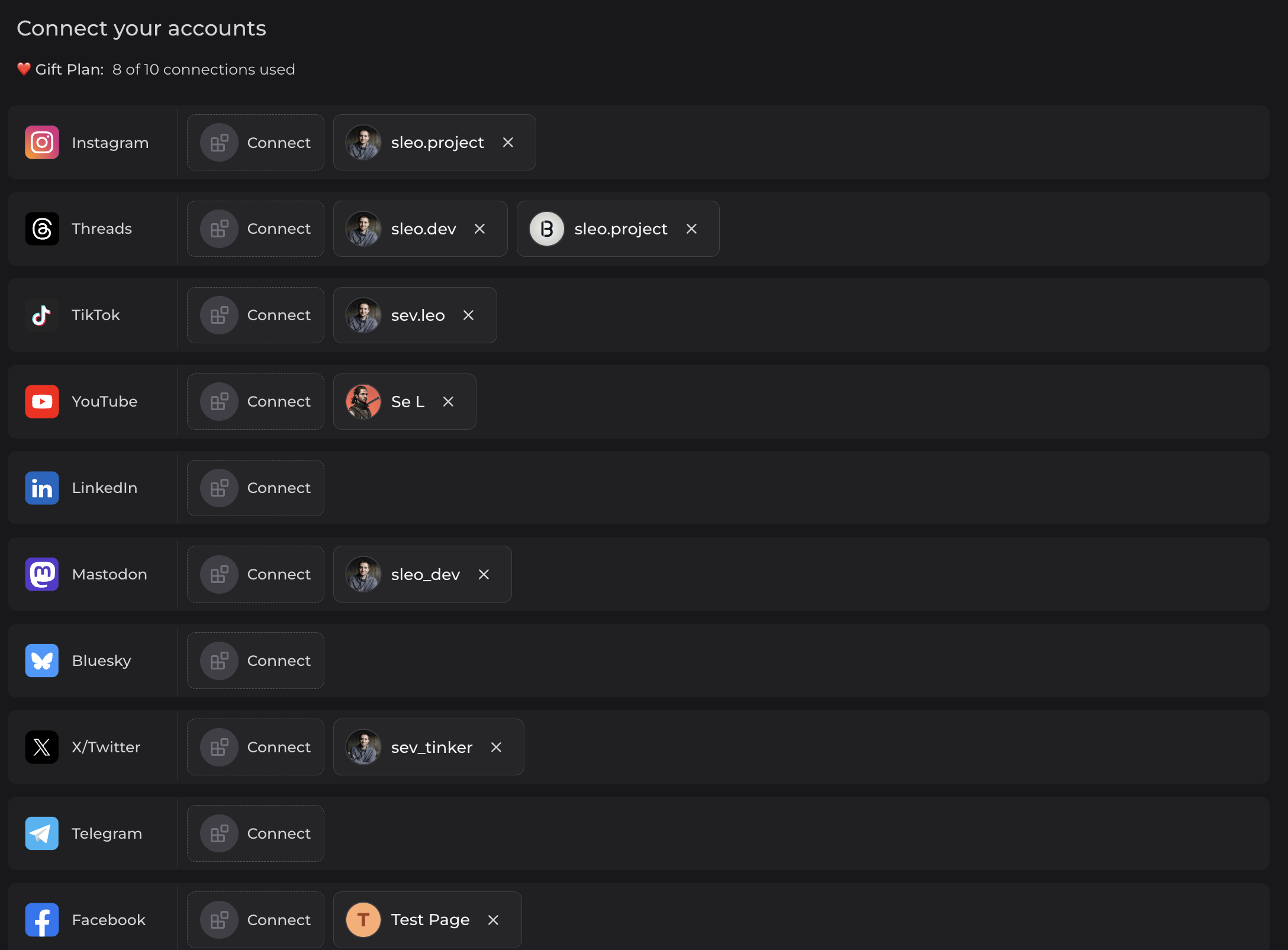Viewport: 1288px width, 950px height.
Task: Click the Mastodon platform icon
Action: click(x=42, y=574)
